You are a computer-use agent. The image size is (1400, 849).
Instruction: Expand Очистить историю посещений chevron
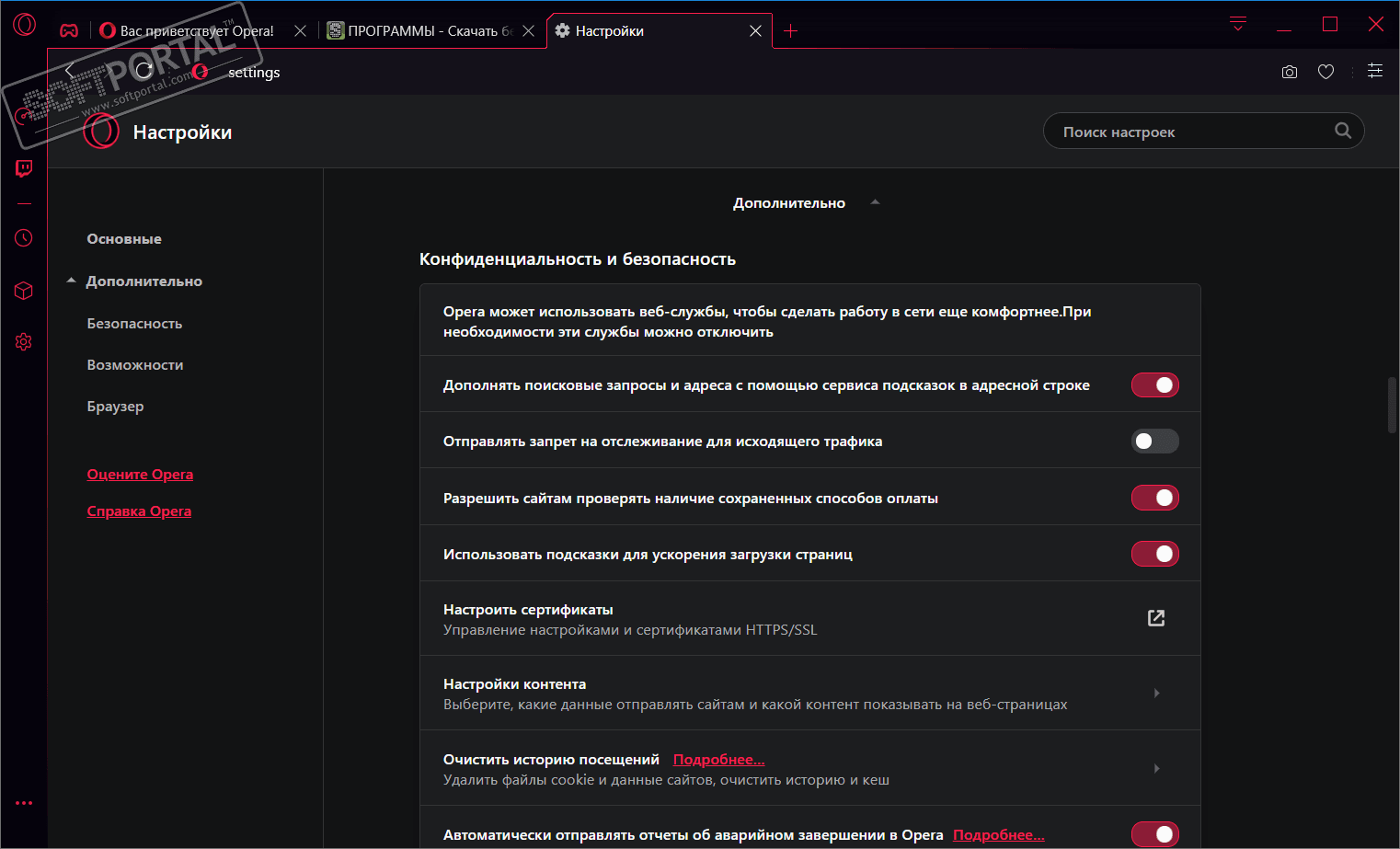(x=1156, y=769)
